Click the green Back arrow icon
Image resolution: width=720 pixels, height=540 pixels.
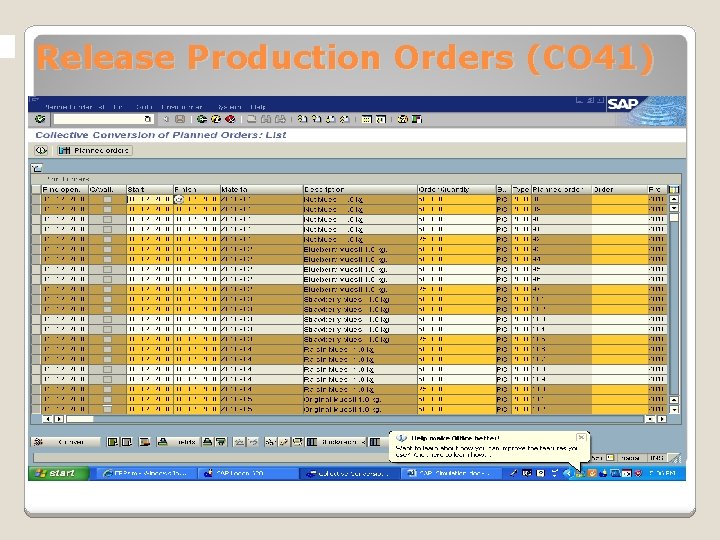(201, 119)
